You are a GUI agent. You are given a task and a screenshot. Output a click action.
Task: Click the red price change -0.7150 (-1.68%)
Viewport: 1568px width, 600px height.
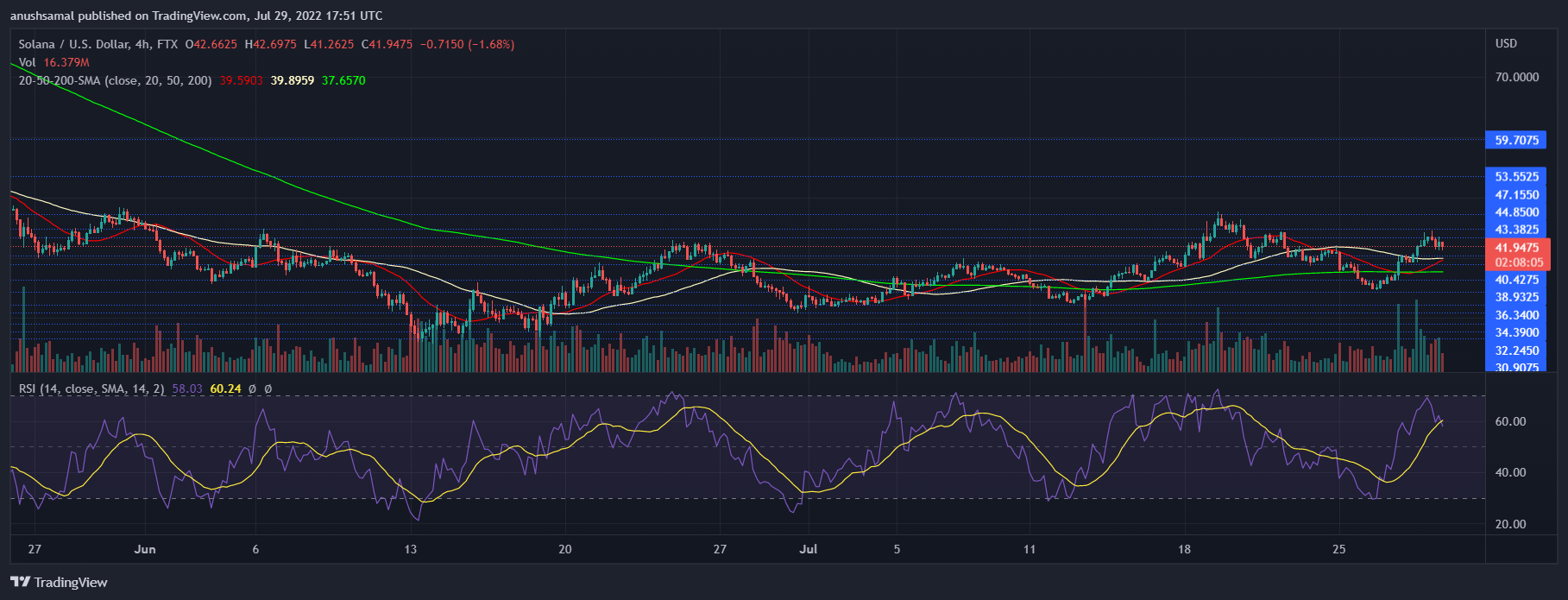[x=467, y=44]
